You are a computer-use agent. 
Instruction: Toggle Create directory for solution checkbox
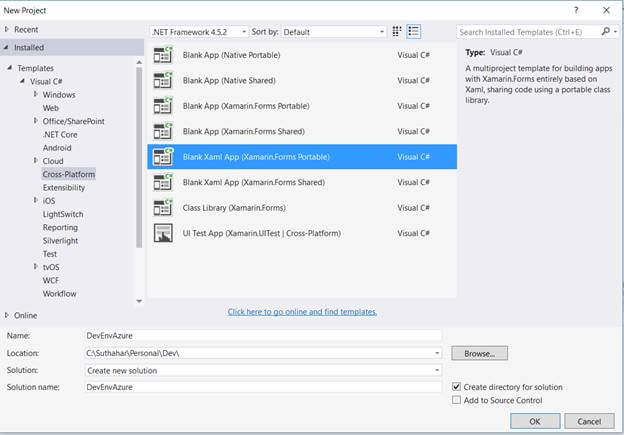[x=456, y=386]
